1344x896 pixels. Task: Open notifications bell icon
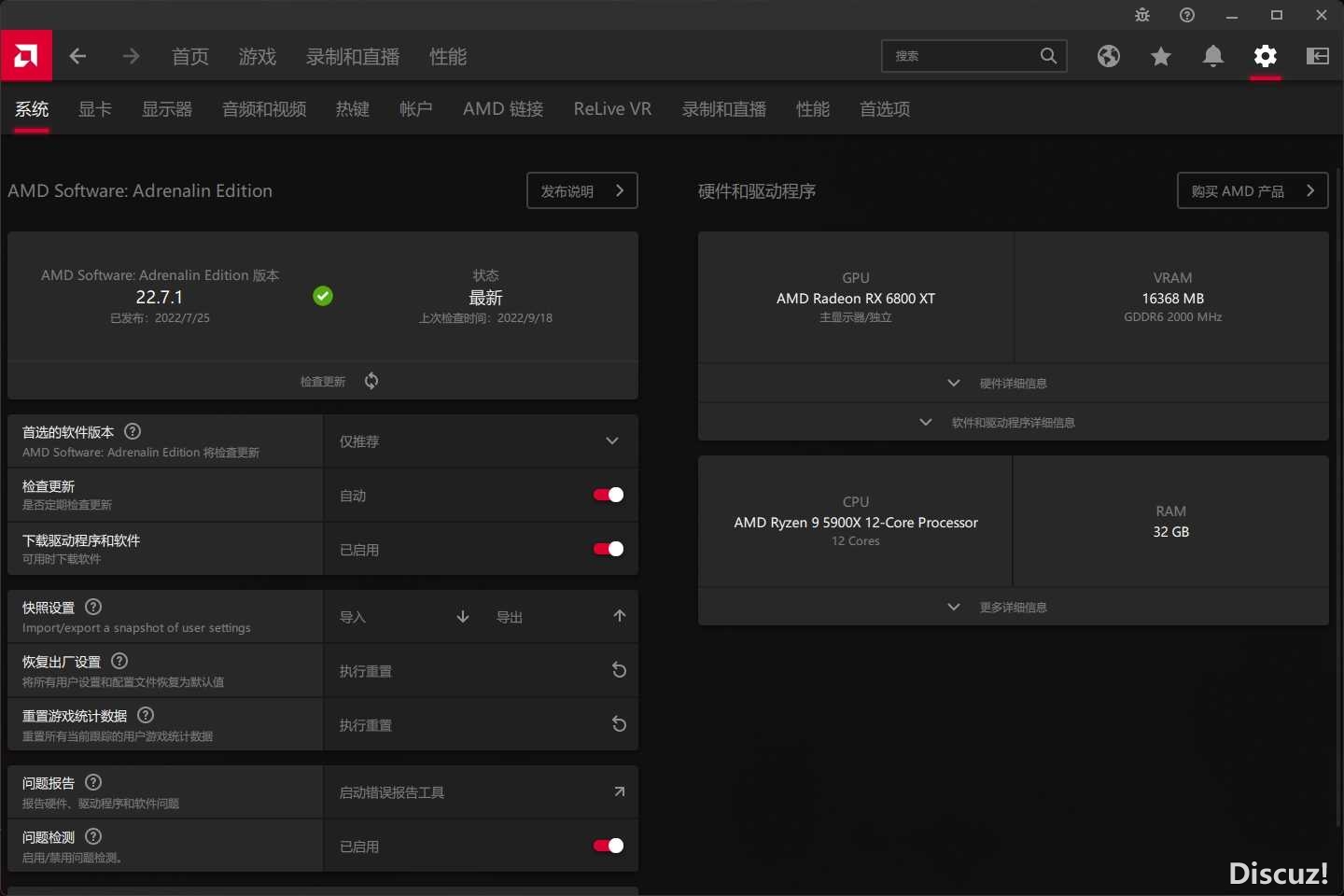1213,56
